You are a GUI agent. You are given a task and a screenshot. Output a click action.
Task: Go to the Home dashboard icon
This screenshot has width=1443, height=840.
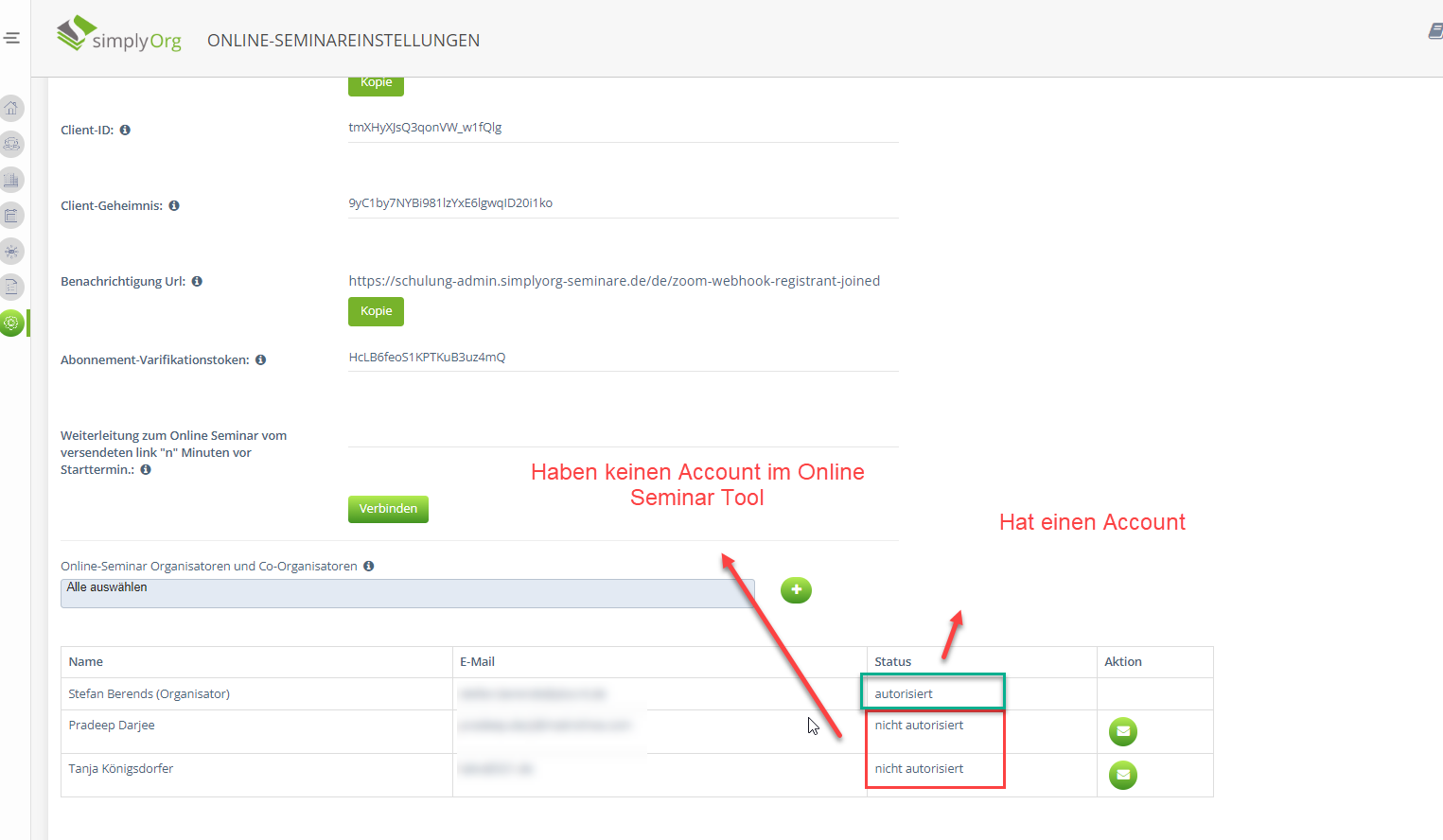pyautogui.click(x=11, y=108)
